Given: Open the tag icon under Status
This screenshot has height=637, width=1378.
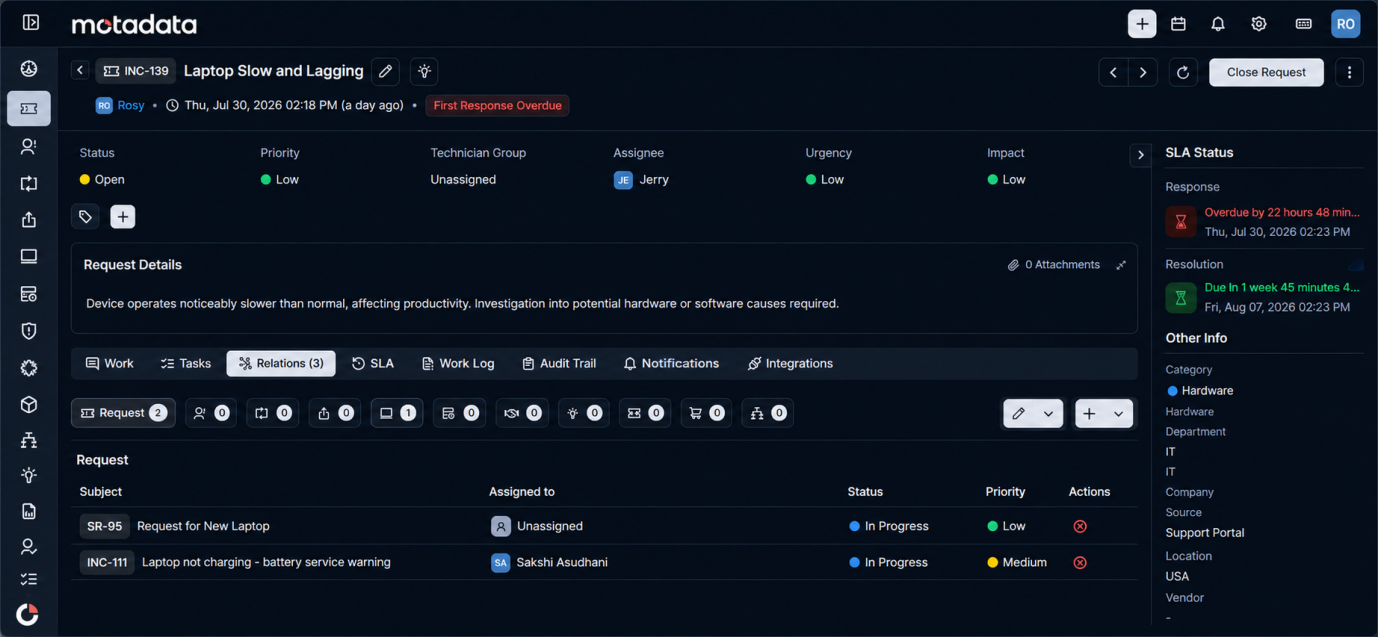Looking at the screenshot, I should [x=85, y=217].
